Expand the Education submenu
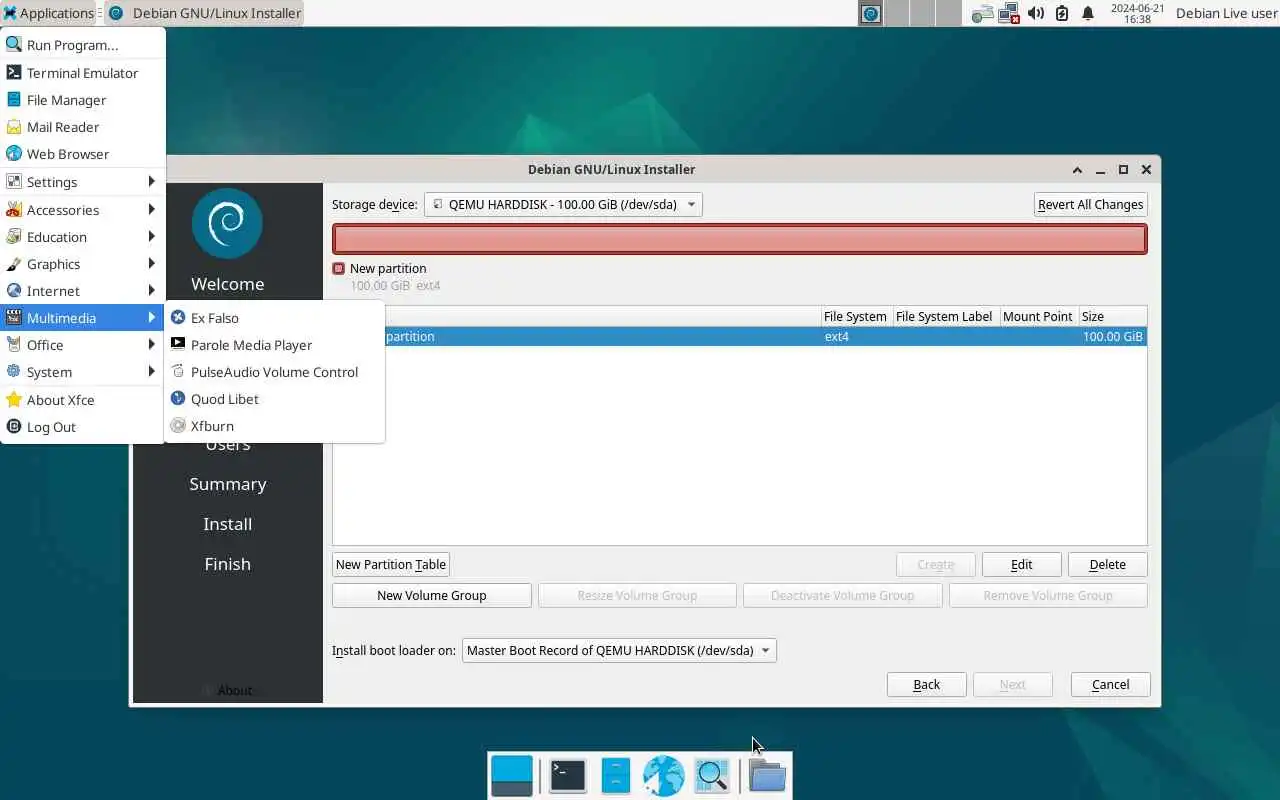Image resolution: width=1280 pixels, height=800 pixels. pos(83,237)
